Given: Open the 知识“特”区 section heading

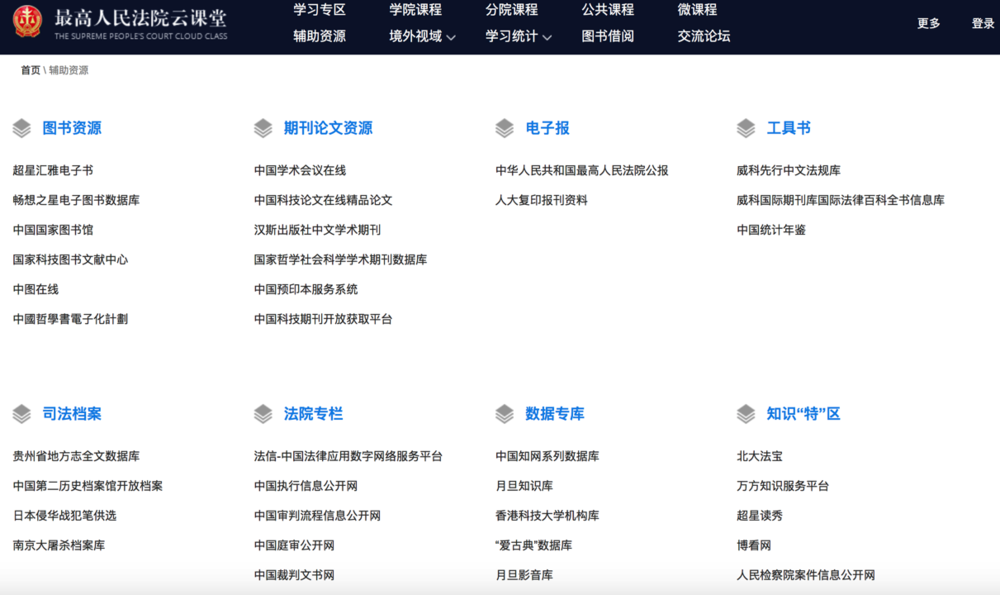Looking at the screenshot, I should click(x=804, y=414).
